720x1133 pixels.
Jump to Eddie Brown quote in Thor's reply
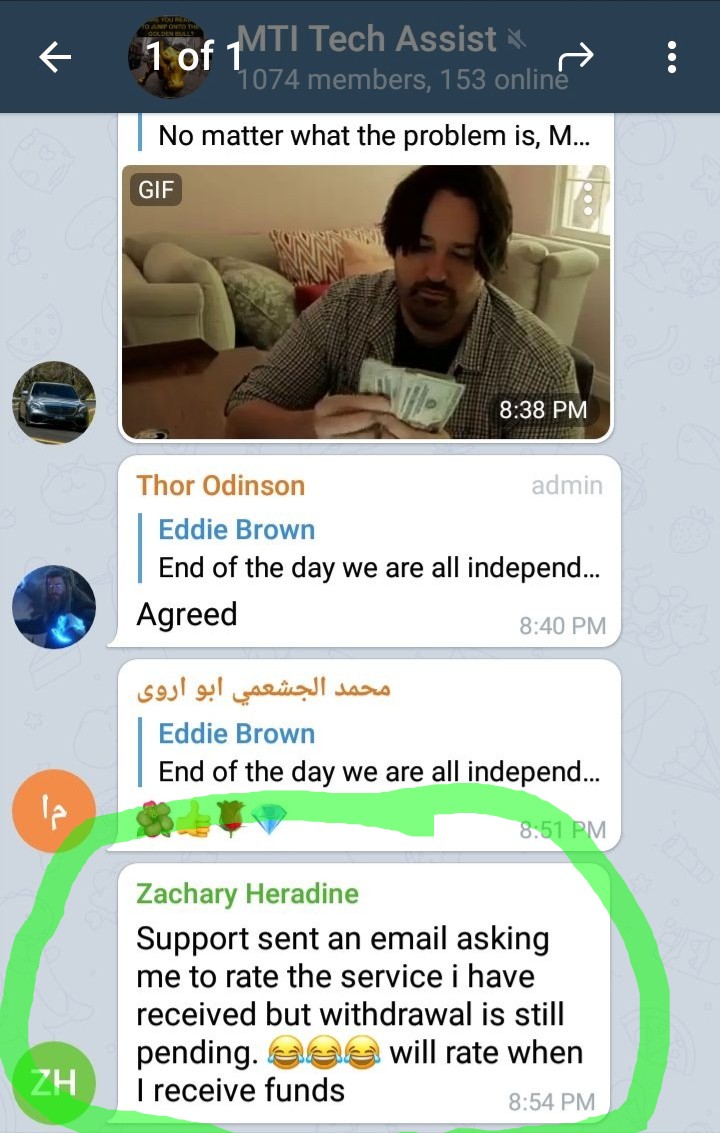(x=369, y=549)
